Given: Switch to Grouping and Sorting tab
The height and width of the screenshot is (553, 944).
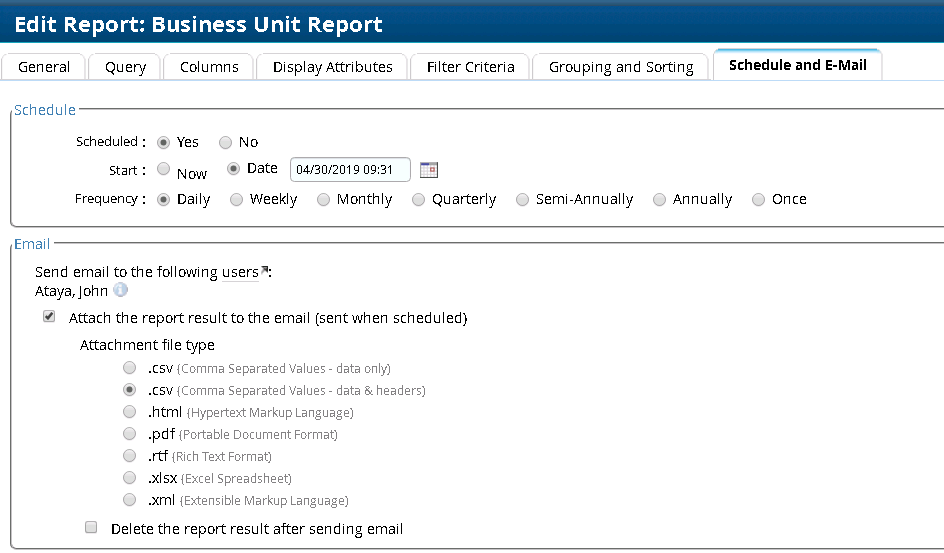Looking at the screenshot, I should pos(620,67).
